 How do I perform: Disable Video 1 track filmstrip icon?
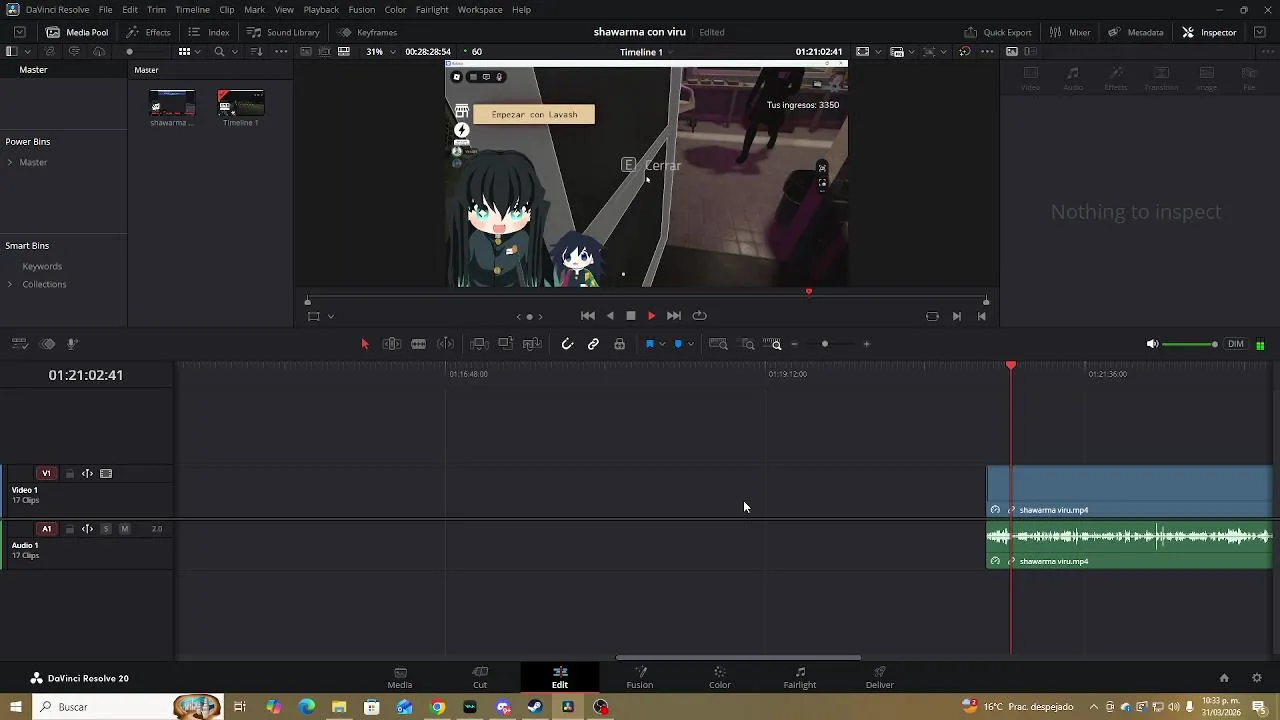click(106, 474)
